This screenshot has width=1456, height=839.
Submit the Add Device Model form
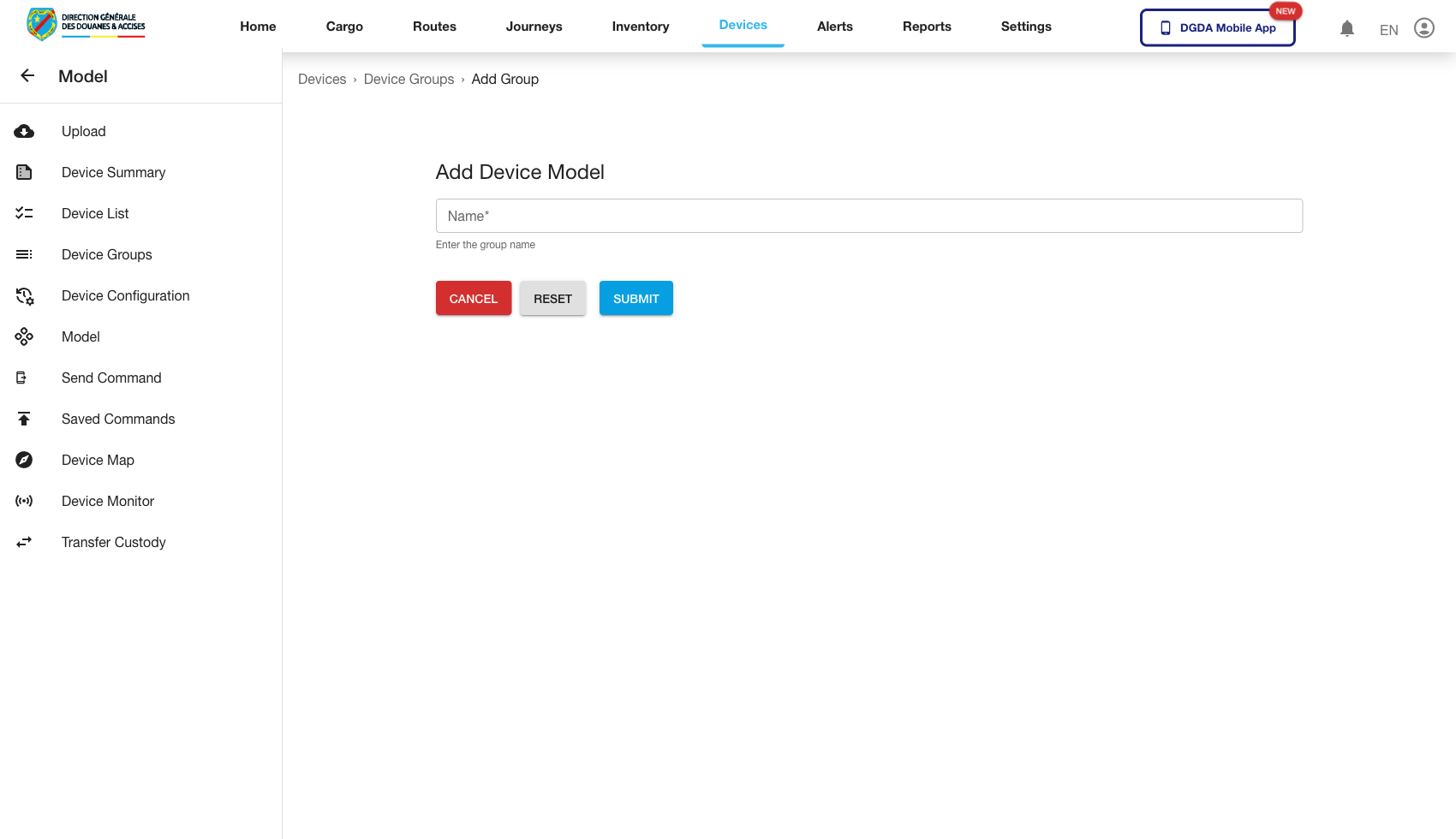[x=636, y=298]
